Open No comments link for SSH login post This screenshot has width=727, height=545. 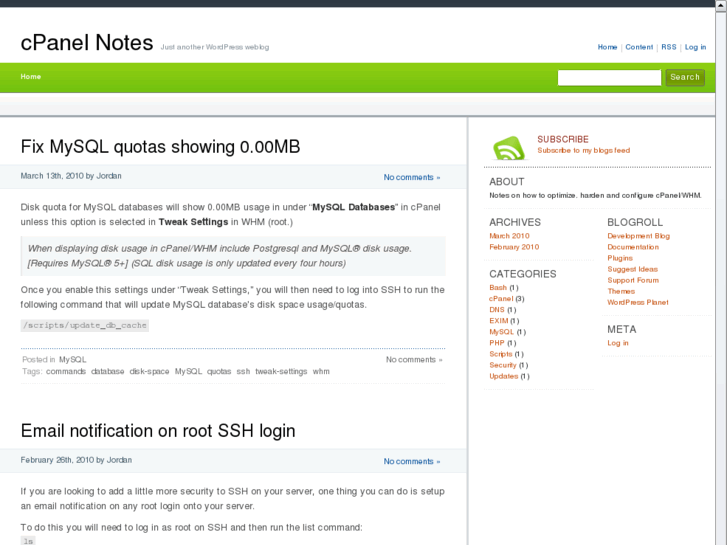coord(412,462)
